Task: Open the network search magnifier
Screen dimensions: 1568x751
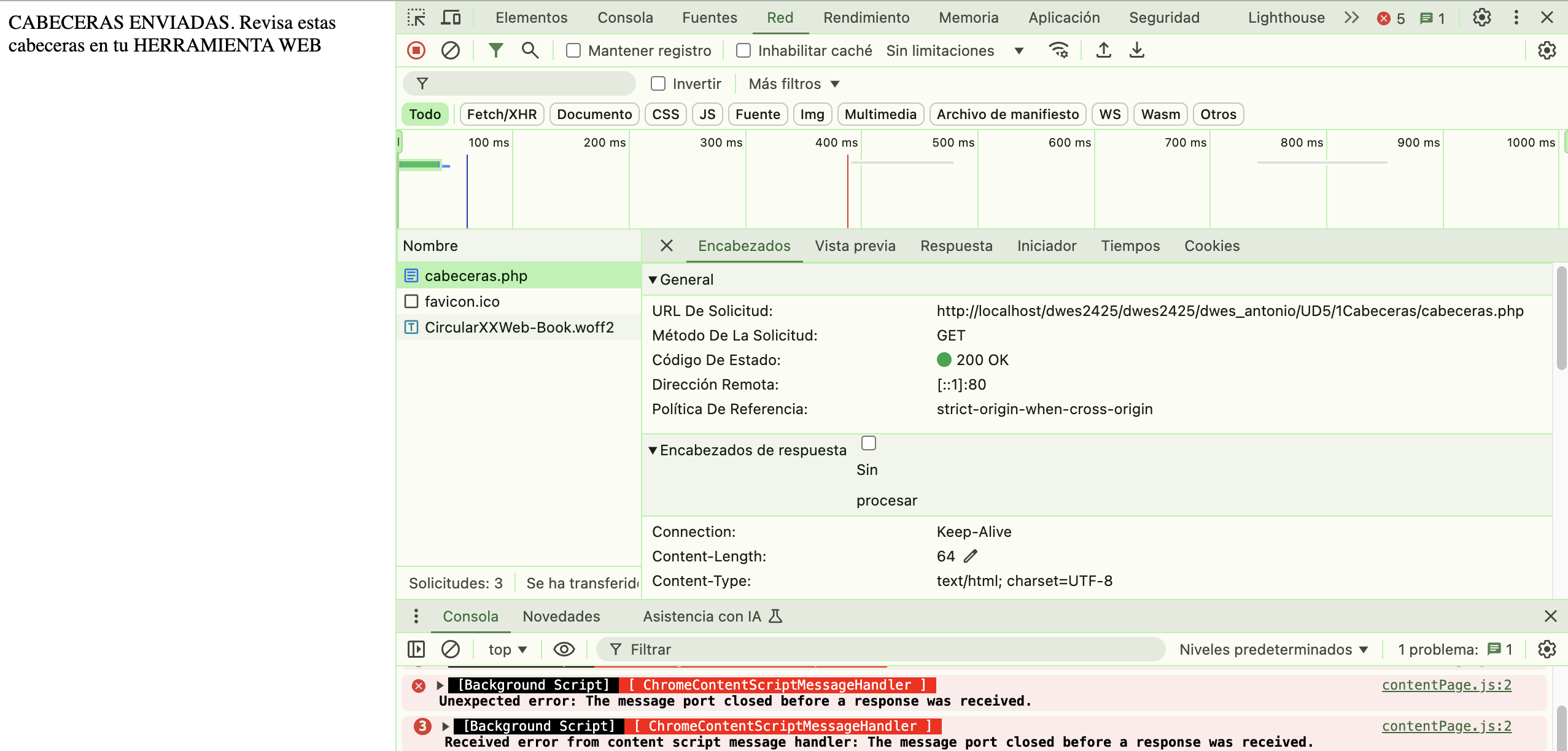Action: click(x=530, y=50)
